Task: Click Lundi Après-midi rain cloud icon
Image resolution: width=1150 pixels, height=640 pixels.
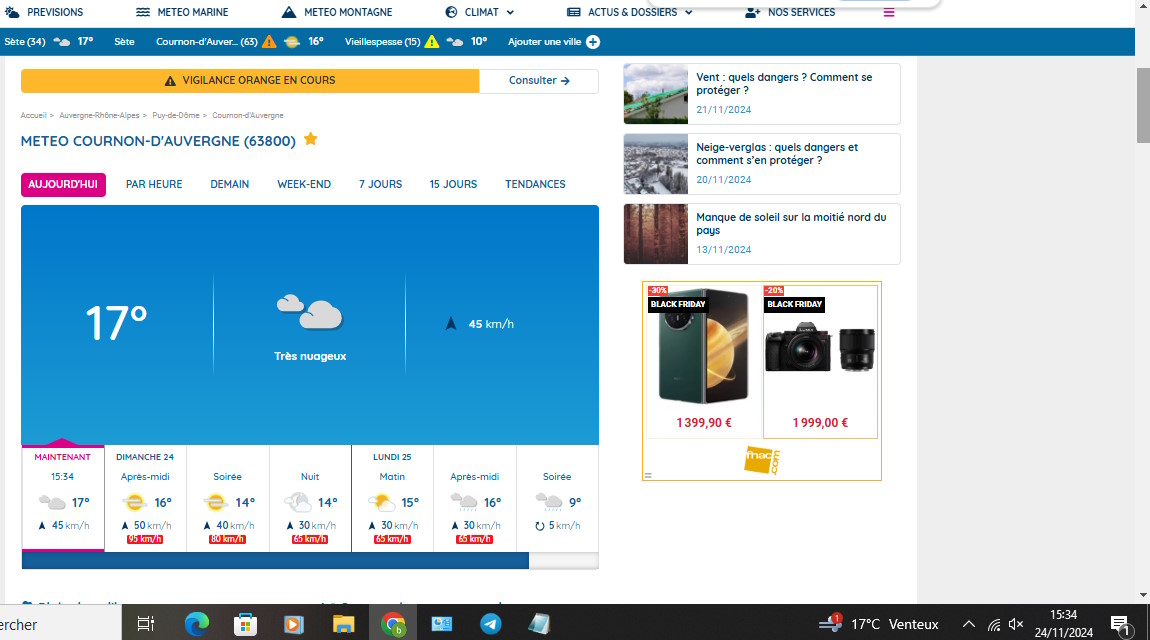Action: pyautogui.click(x=464, y=503)
